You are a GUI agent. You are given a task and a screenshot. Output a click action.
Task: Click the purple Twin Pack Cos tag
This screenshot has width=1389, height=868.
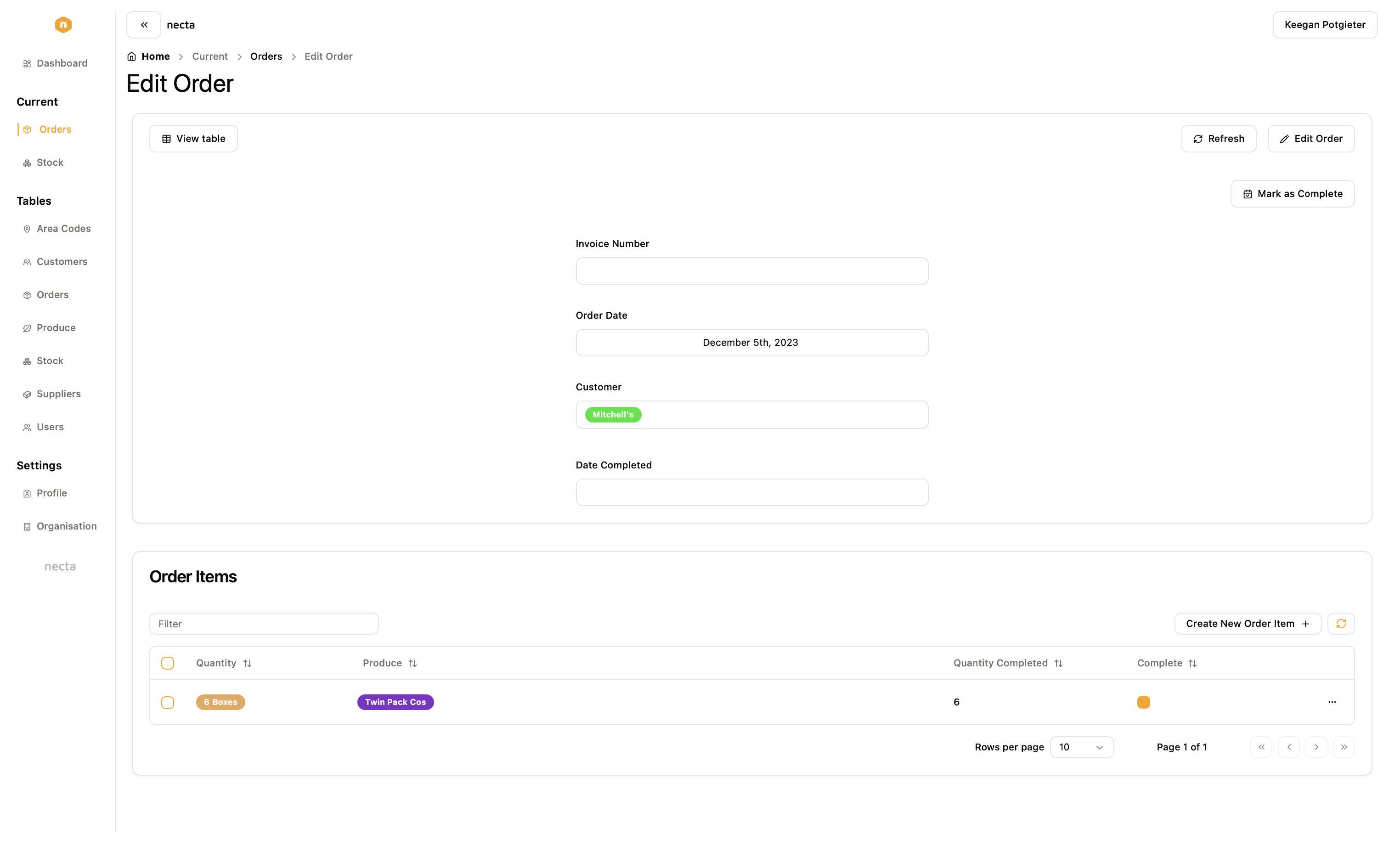[x=395, y=702]
